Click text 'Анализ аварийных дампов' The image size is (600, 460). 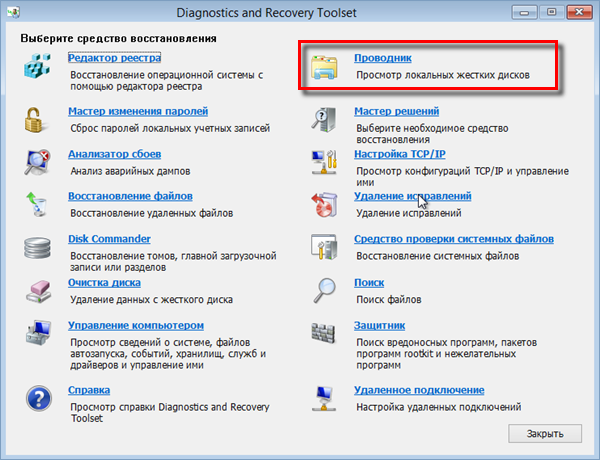point(130,171)
